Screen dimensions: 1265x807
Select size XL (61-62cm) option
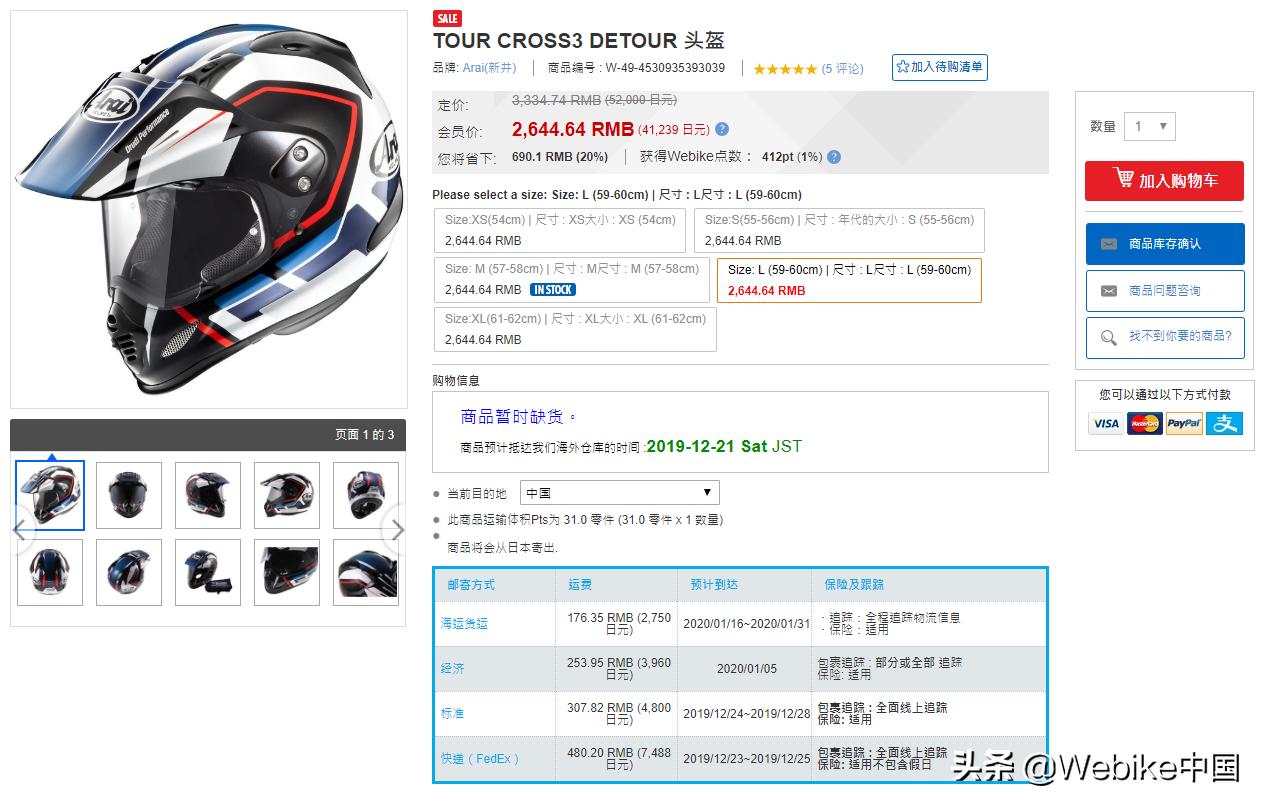[x=576, y=329]
